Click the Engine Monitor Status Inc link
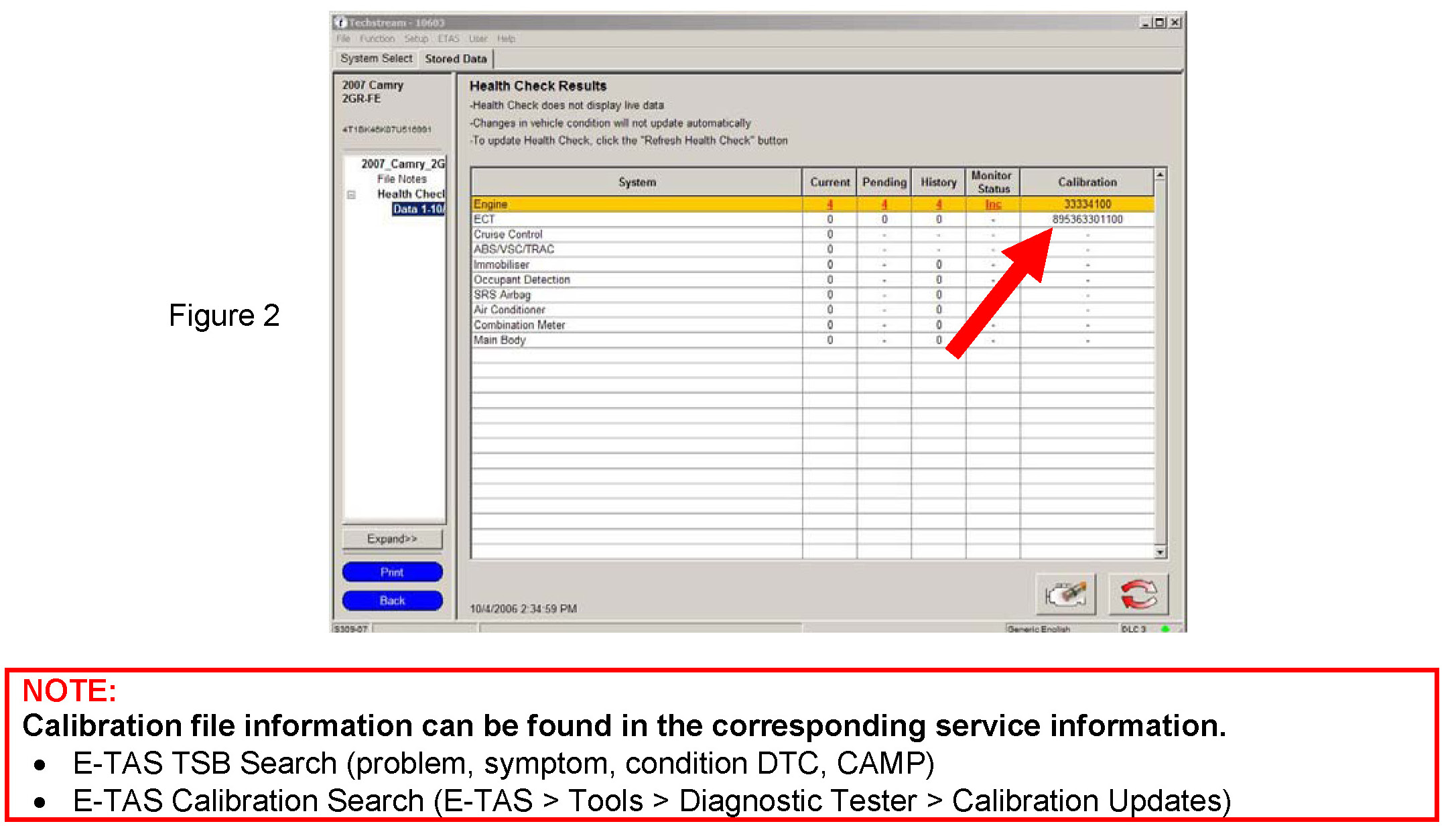This screenshot has height=834, width=1456. tap(992, 204)
